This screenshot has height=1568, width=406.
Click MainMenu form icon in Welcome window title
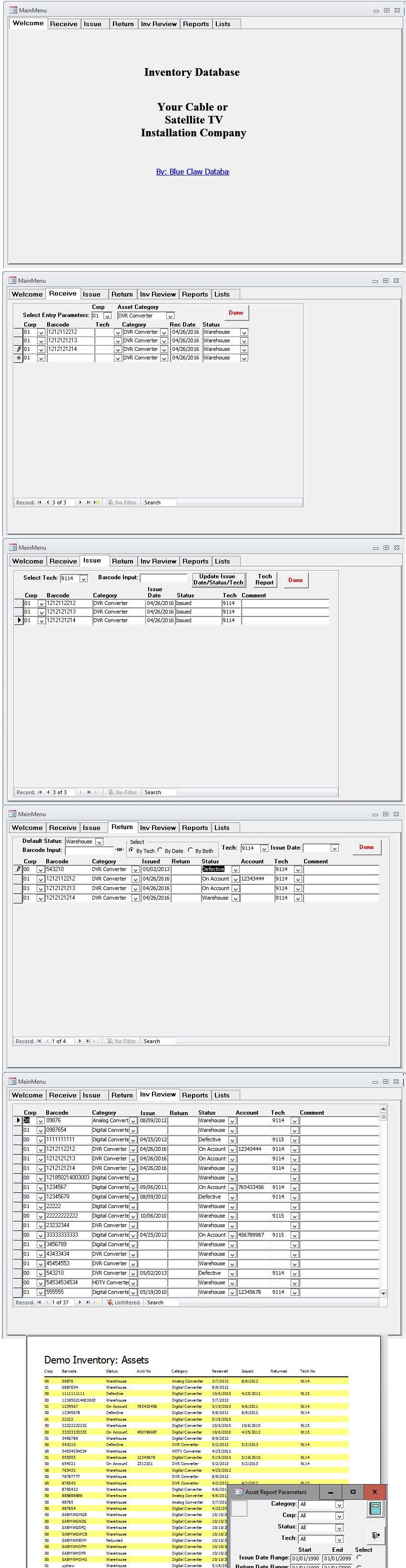13,10
